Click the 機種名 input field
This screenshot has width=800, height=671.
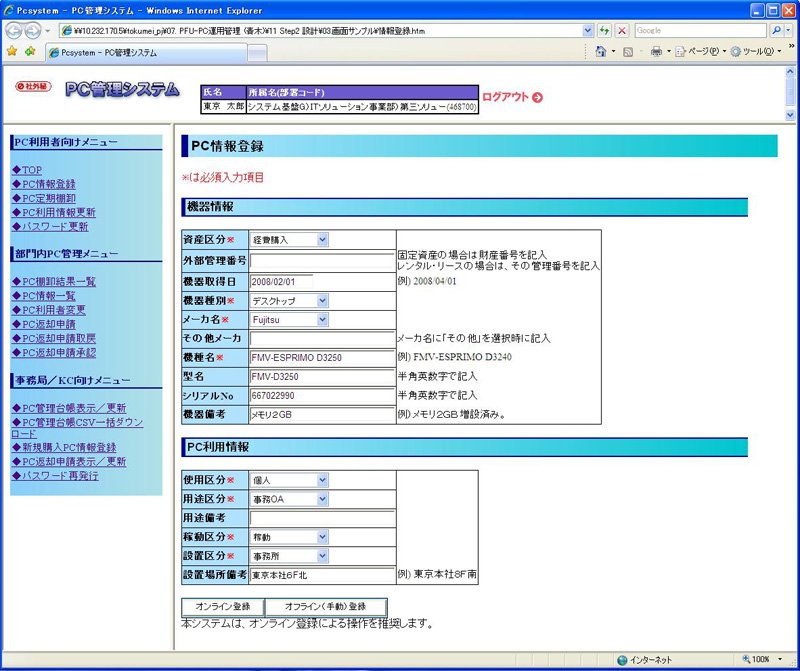[x=322, y=358]
